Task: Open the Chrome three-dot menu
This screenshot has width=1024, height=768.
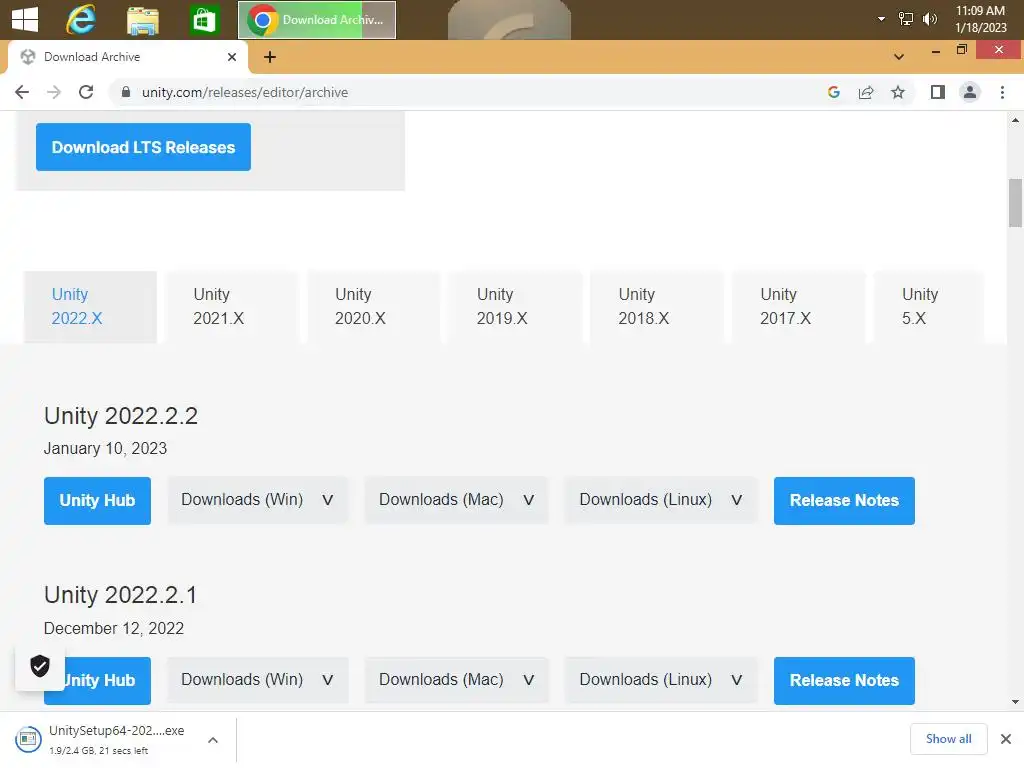Action: point(1002,92)
